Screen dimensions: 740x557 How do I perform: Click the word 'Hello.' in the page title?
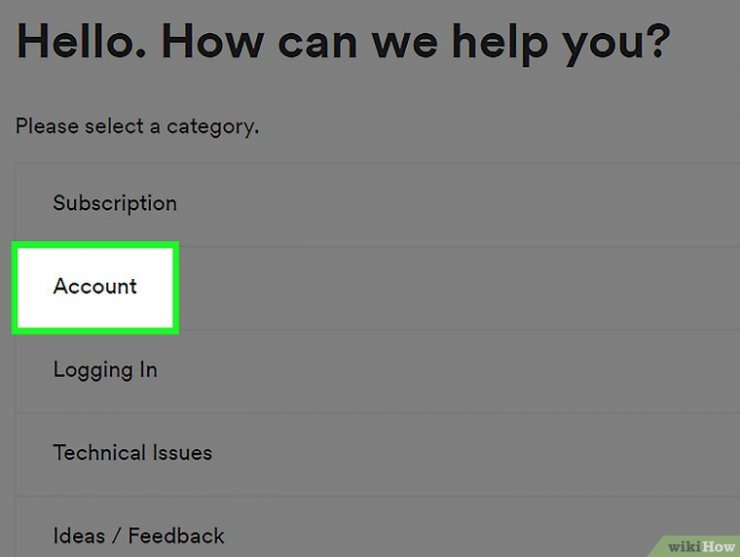(81, 42)
